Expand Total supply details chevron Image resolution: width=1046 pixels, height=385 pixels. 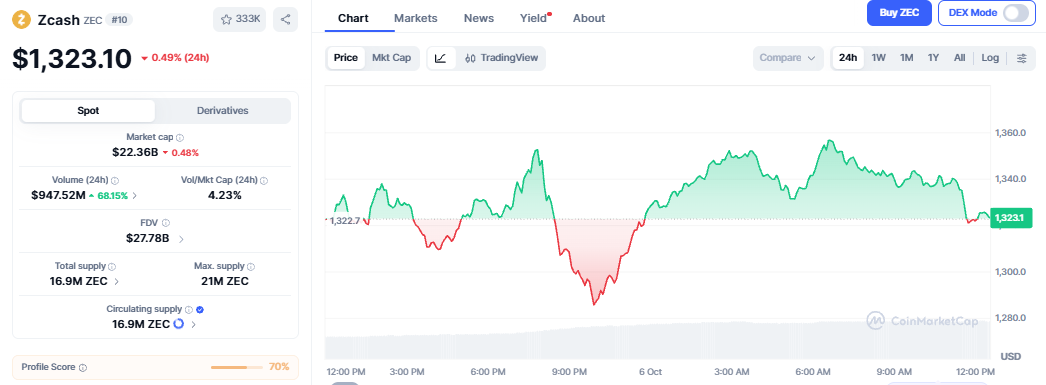click(x=117, y=282)
